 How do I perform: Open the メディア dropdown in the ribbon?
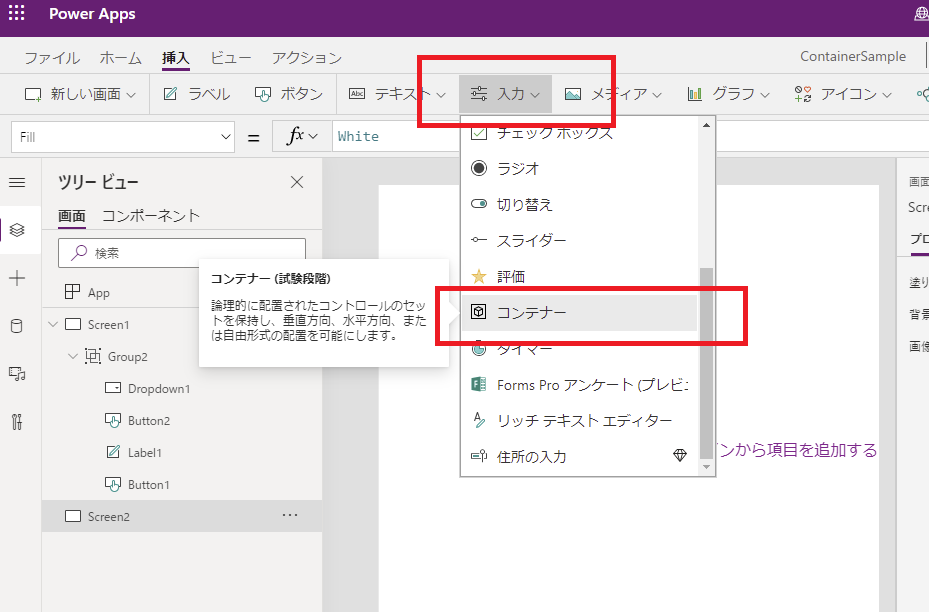(613, 94)
